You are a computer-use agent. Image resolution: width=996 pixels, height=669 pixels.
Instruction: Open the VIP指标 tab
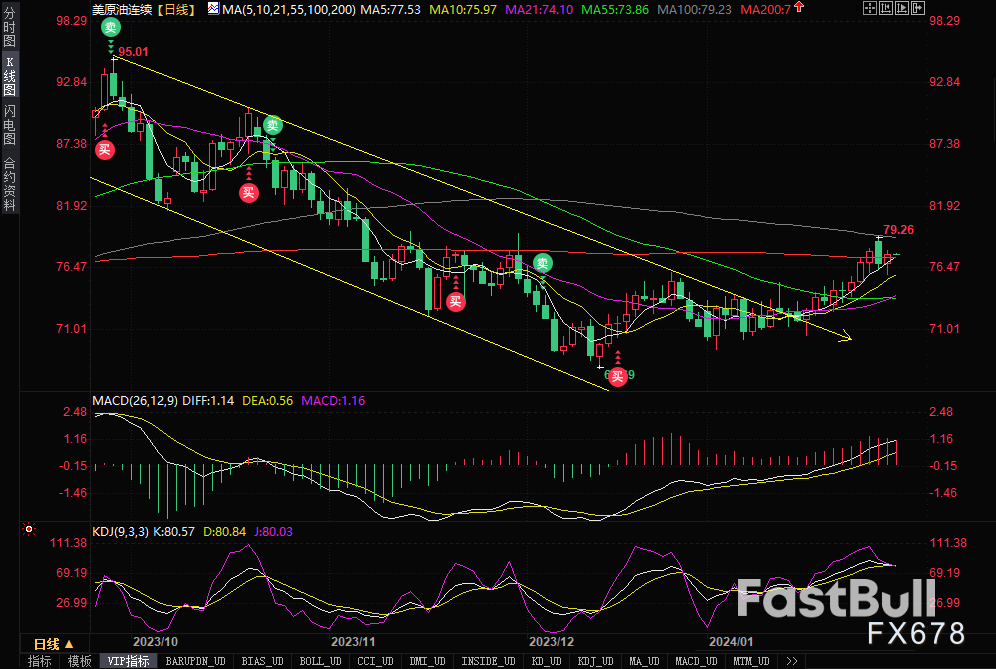128,661
